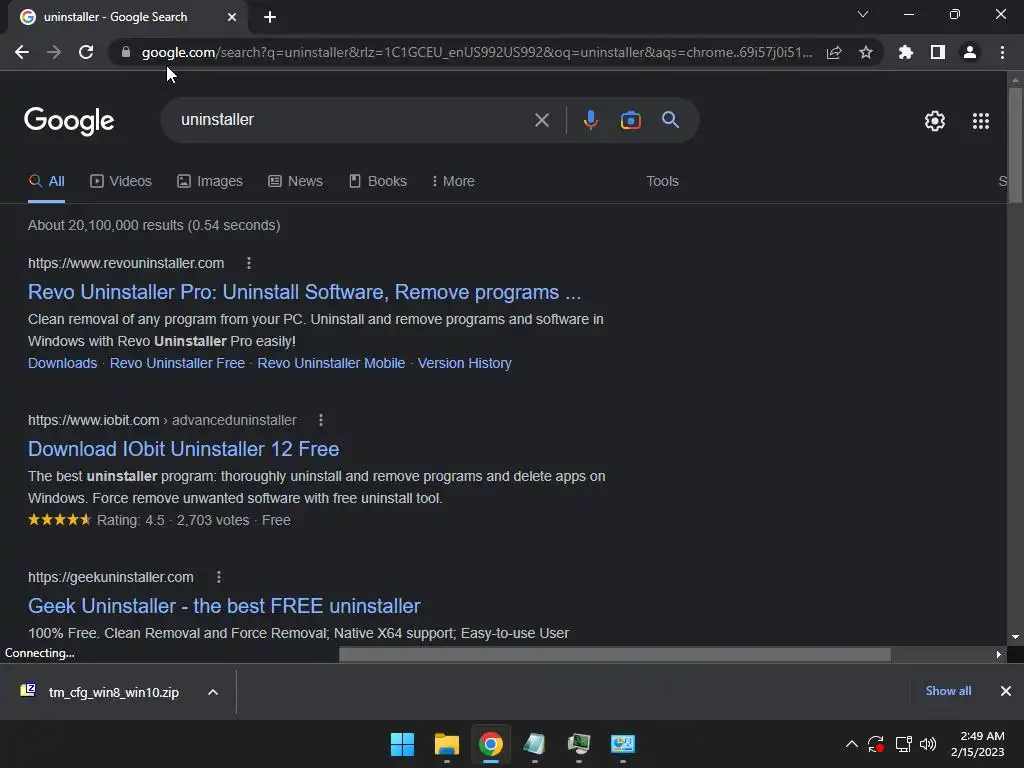Open the tab search dropdown arrow
Image resolution: width=1024 pixels, height=768 pixels.
coord(863,14)
